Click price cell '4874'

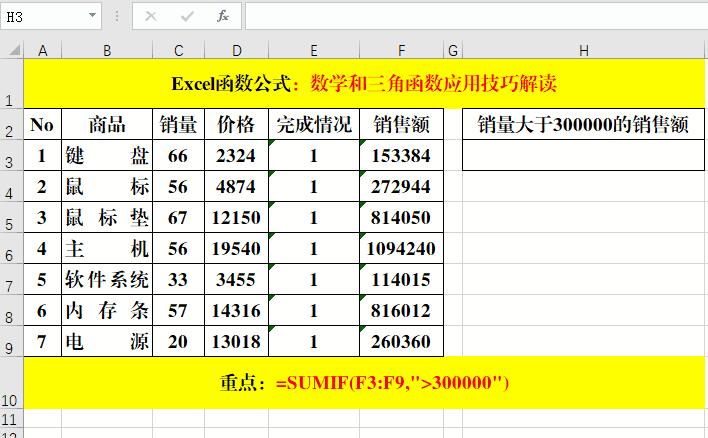(237, 186)
